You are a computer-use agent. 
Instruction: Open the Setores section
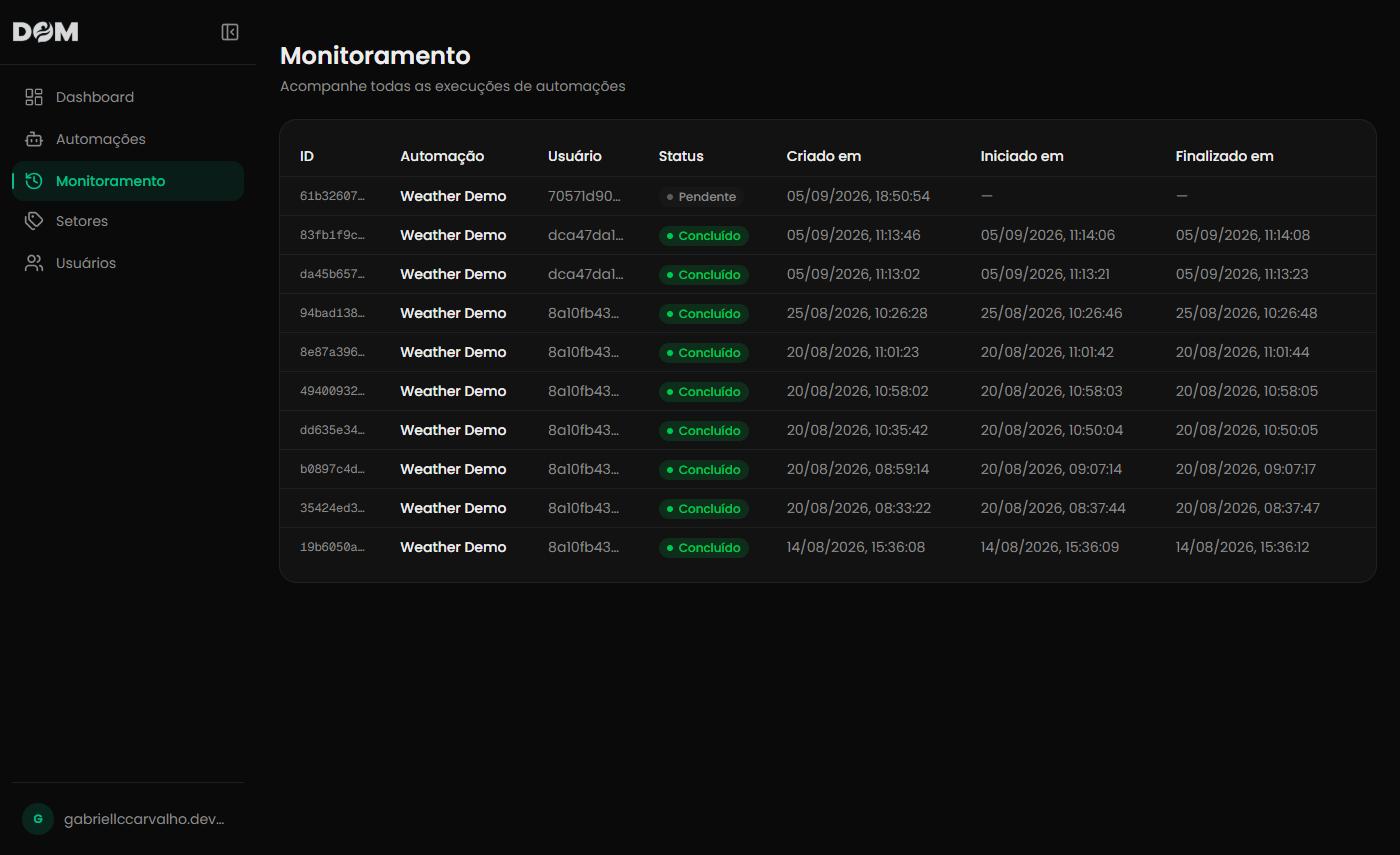click(128, 221)
